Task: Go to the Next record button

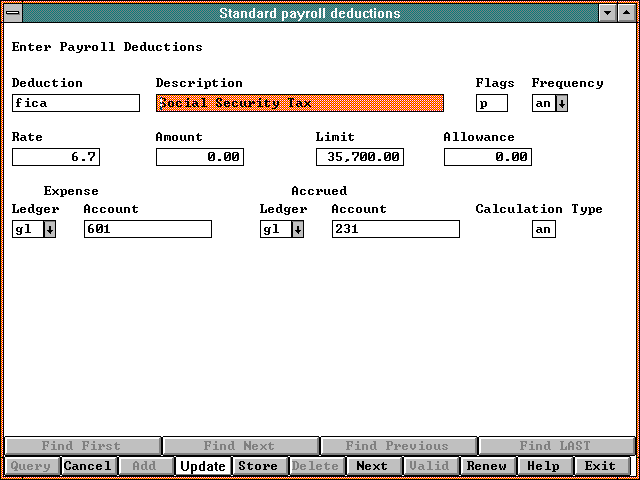Action: [x=372, y=466]
